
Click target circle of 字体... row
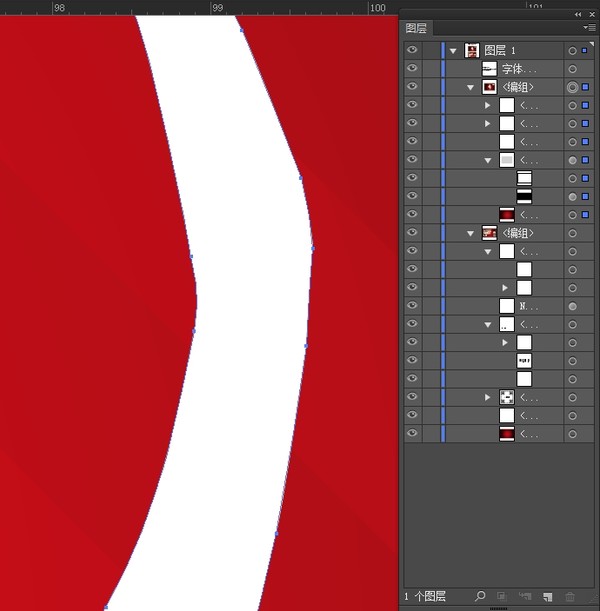pyautogui.click(x=572, y=69)
